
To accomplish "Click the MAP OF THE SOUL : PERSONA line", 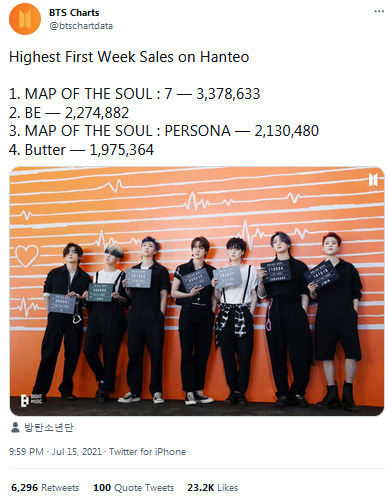I will pyautogui.click(x=164, y=131).
